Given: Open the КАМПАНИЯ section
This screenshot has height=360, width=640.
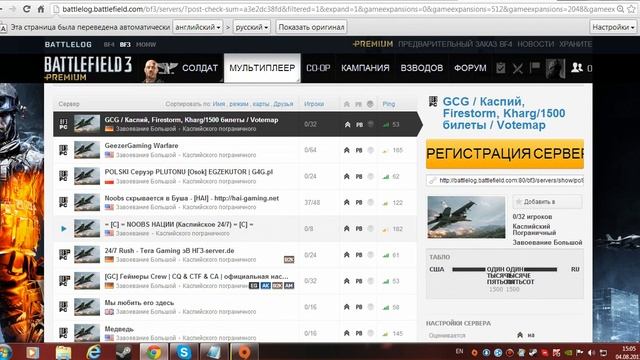Looking at the screenshot, I should point(365,68).
